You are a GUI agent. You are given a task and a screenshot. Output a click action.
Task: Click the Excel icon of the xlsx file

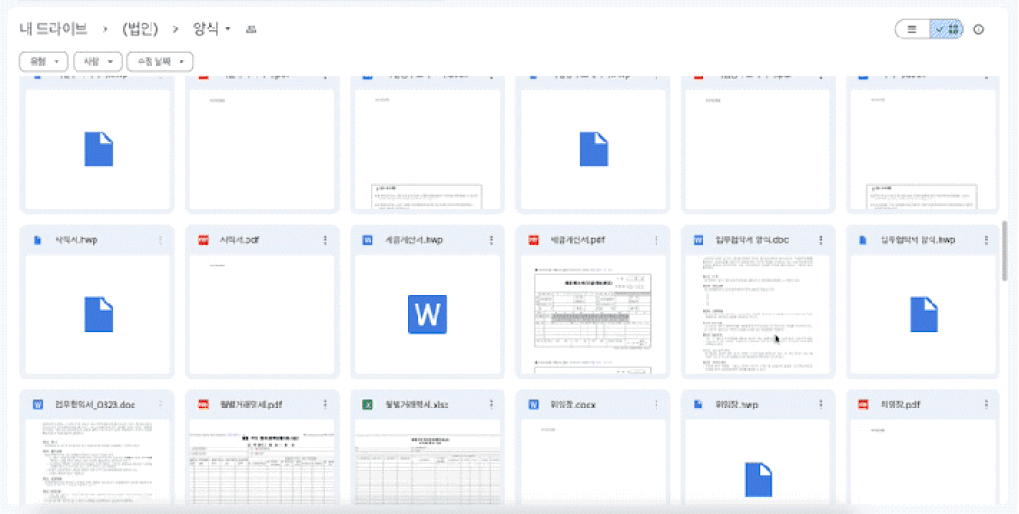368,404
